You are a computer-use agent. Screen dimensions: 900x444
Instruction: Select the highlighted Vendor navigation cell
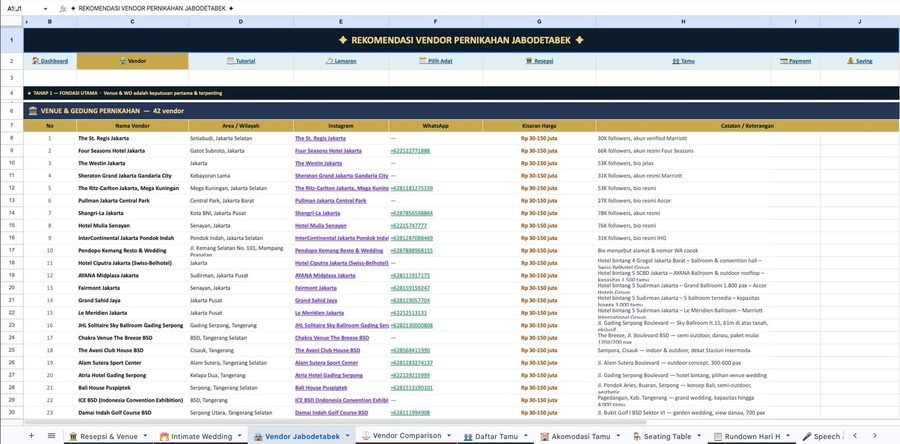133,61
